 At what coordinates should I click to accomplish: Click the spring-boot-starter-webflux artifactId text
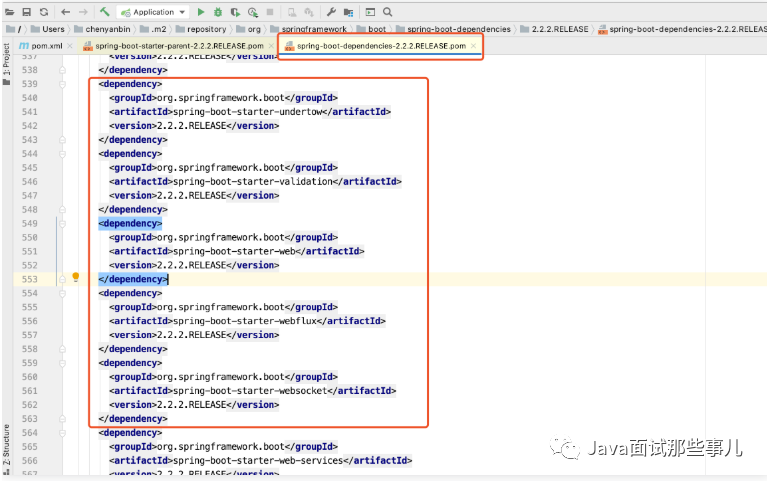245,321
